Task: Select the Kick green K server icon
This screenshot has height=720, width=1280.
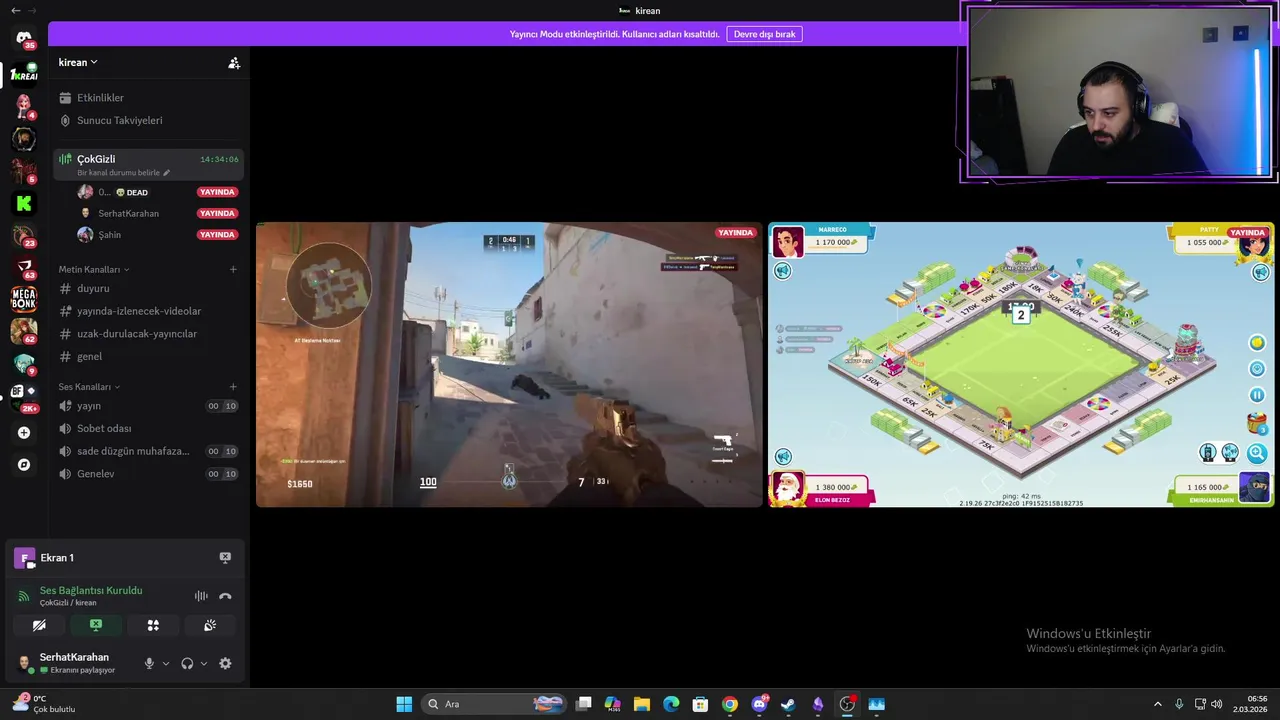Action: (x=24, y=203)
